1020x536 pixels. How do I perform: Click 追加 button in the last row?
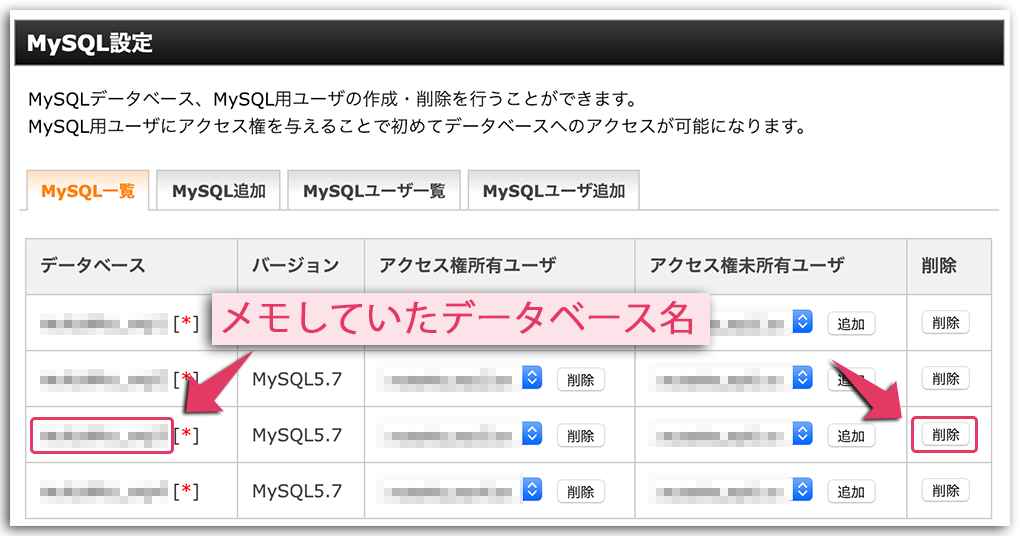(x=851, y=492)
